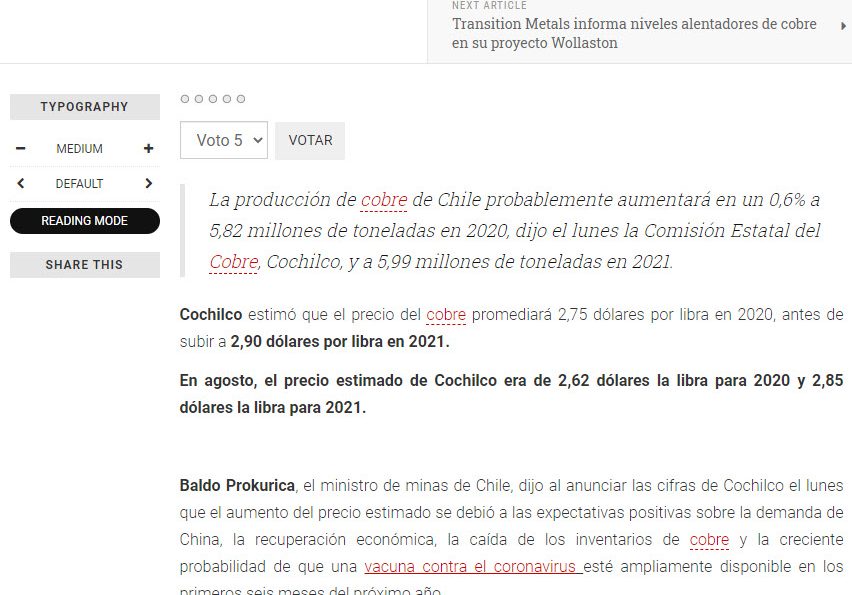Click the DEFAULT font style label
The width and height of the screenshot is (852, 595).
tap(80, 184)
